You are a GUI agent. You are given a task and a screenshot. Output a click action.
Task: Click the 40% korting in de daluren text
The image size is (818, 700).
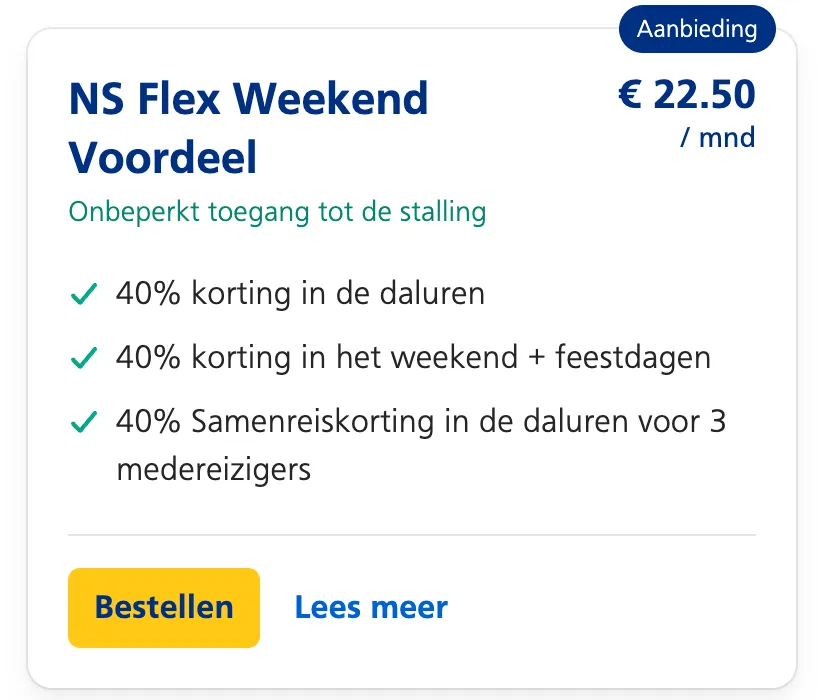(x=300, y=294)
